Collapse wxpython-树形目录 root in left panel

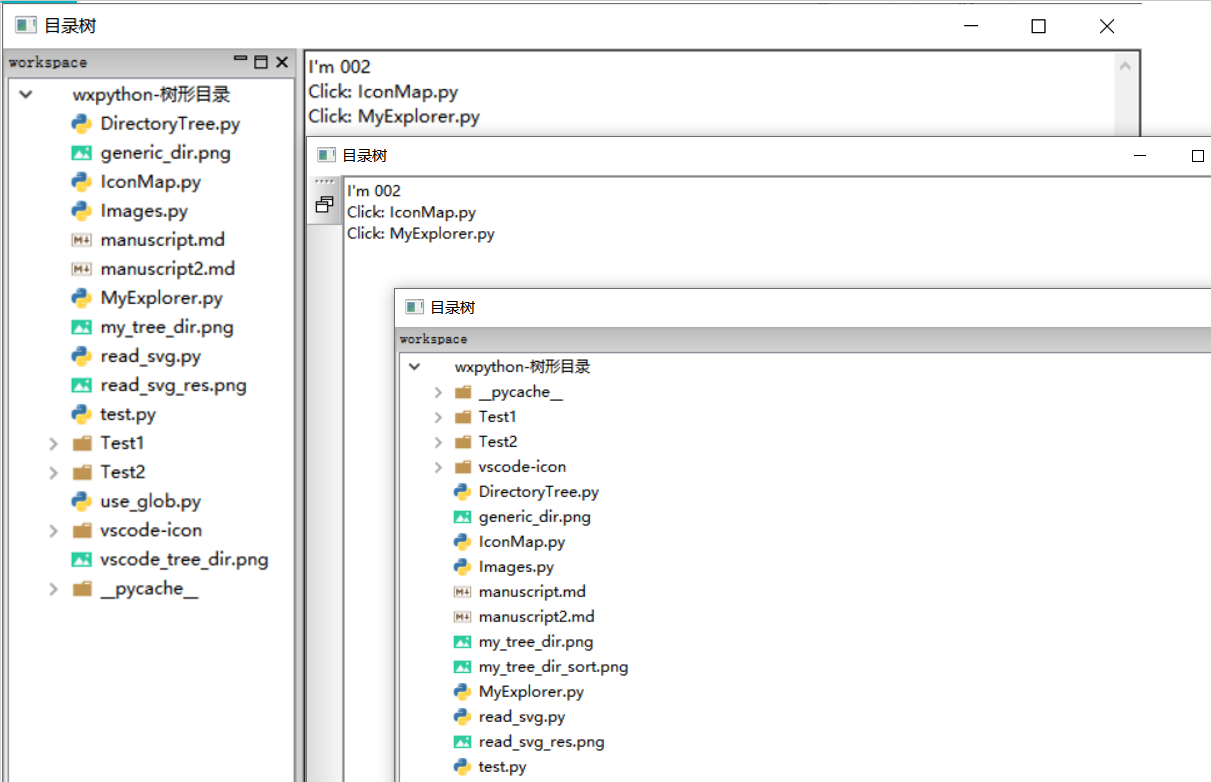[25, 95]
